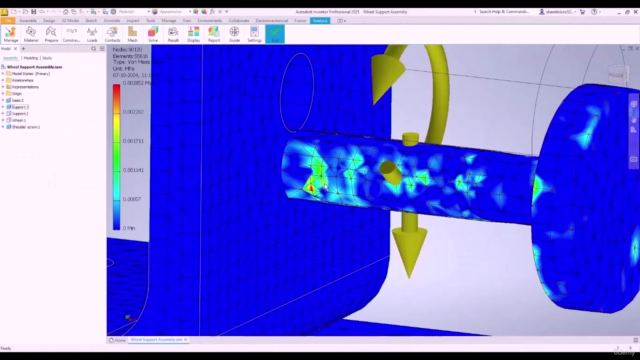
Task: Click the Home icon in quick access toolbar
Action: 65,12
